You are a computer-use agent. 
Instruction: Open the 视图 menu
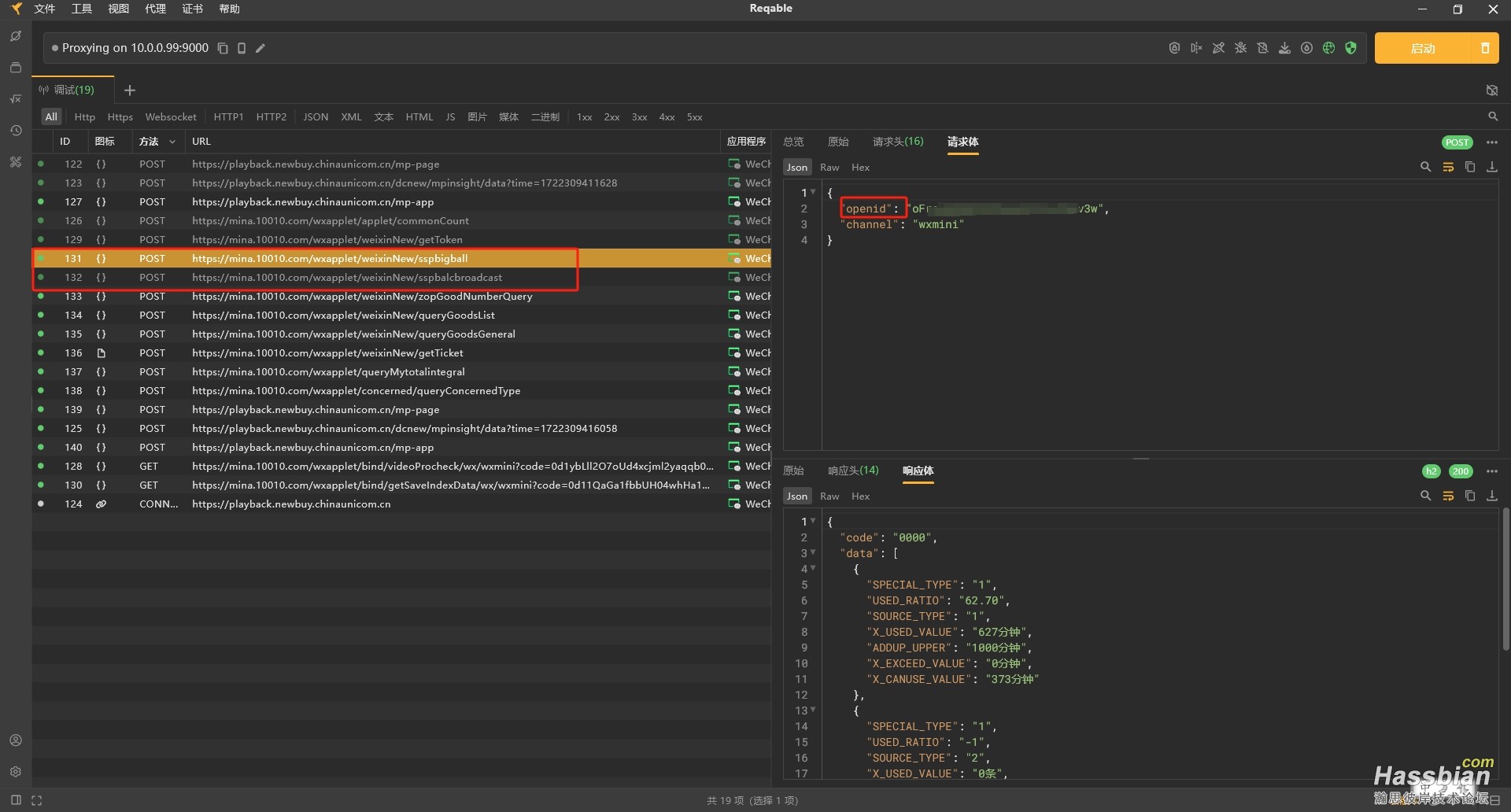click(118, 9)
